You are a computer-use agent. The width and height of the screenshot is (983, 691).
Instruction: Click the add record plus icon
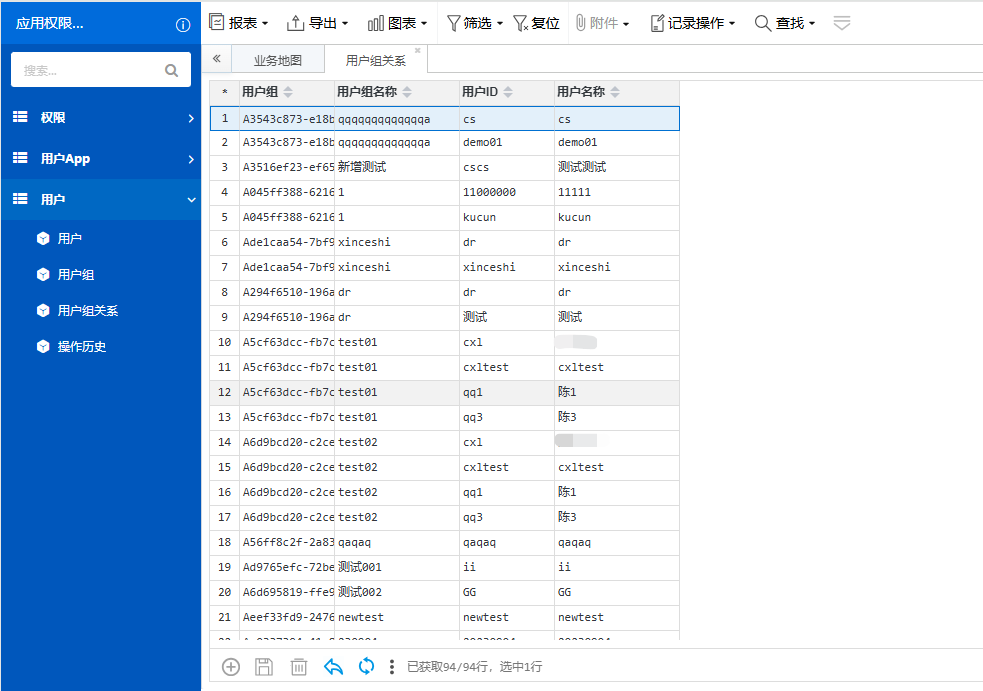tap(231, 667)
